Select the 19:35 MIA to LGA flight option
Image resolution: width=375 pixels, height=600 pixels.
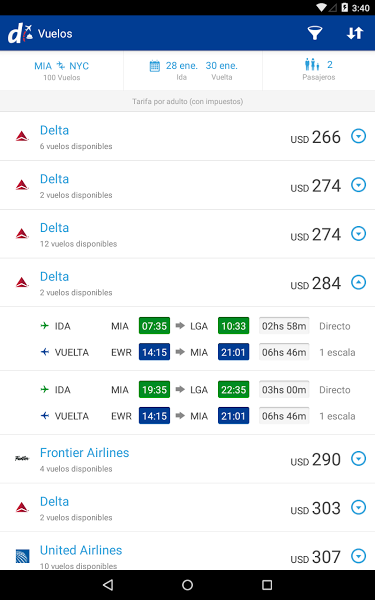(188, 403)
